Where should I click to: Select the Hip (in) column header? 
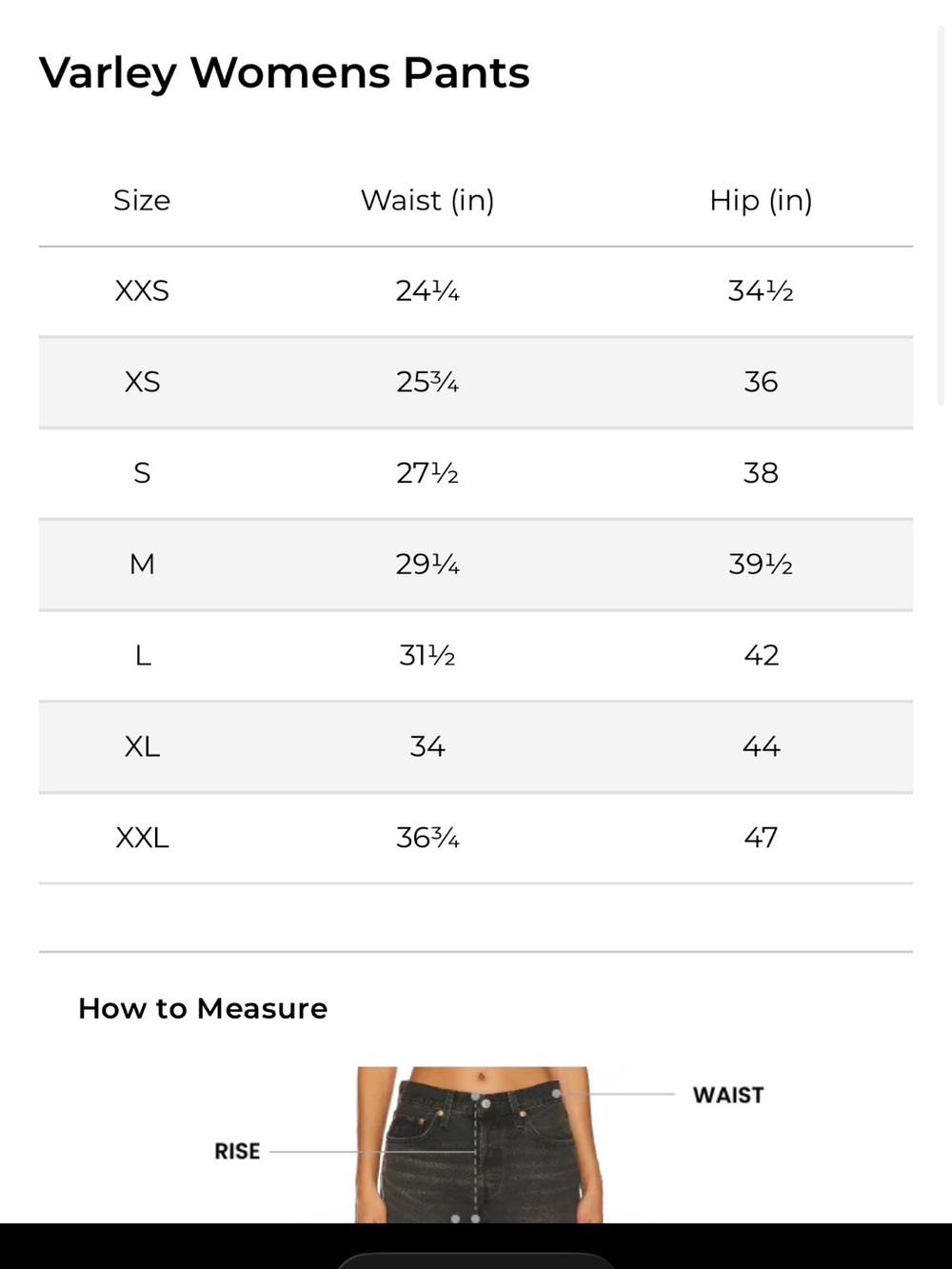[x=761, y=200]
